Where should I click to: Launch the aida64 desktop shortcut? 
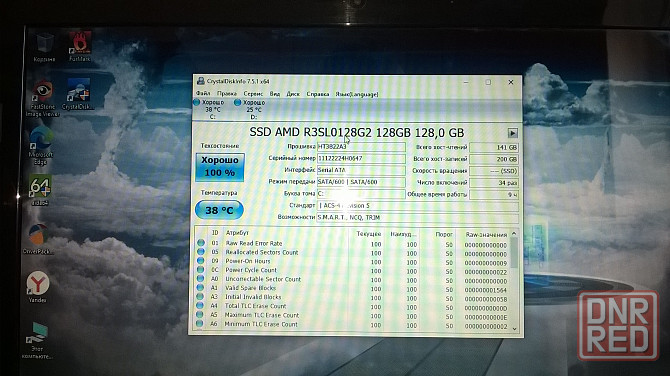tap(40, 190)
